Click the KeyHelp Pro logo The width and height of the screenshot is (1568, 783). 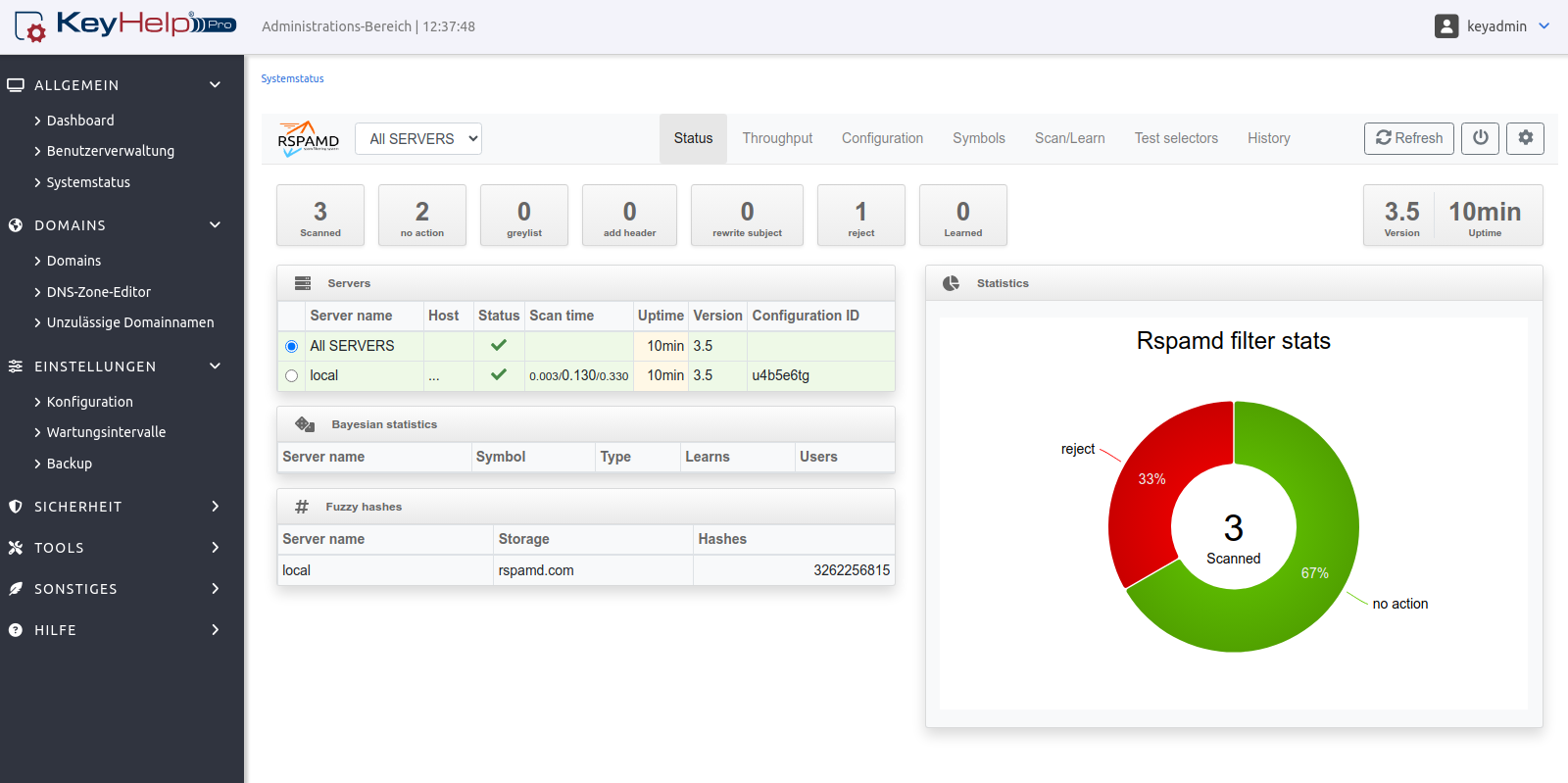(x=125, y=25)
